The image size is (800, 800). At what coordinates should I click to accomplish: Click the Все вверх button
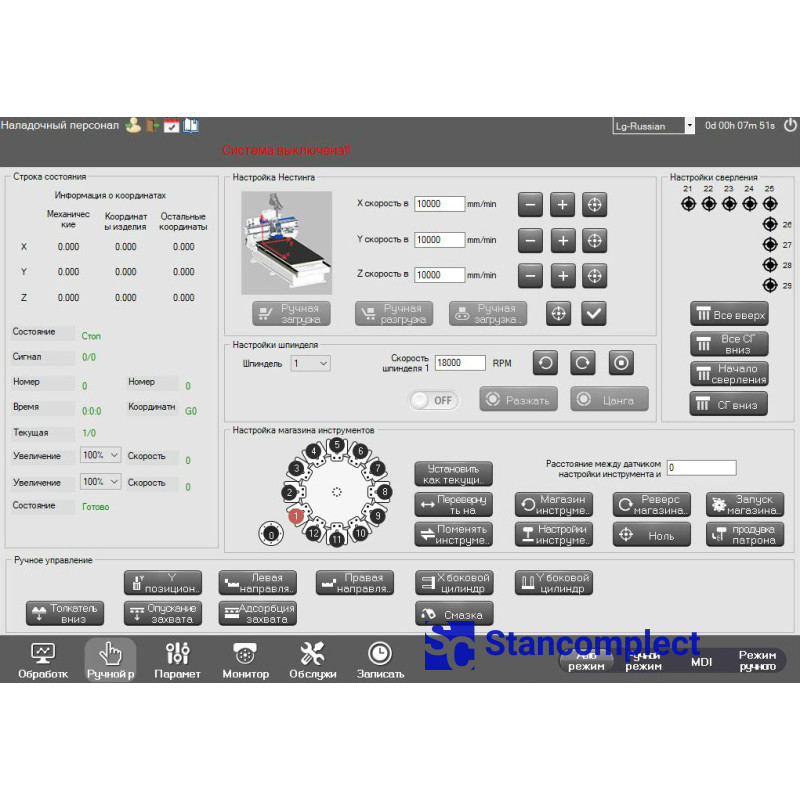click(729, 315)
